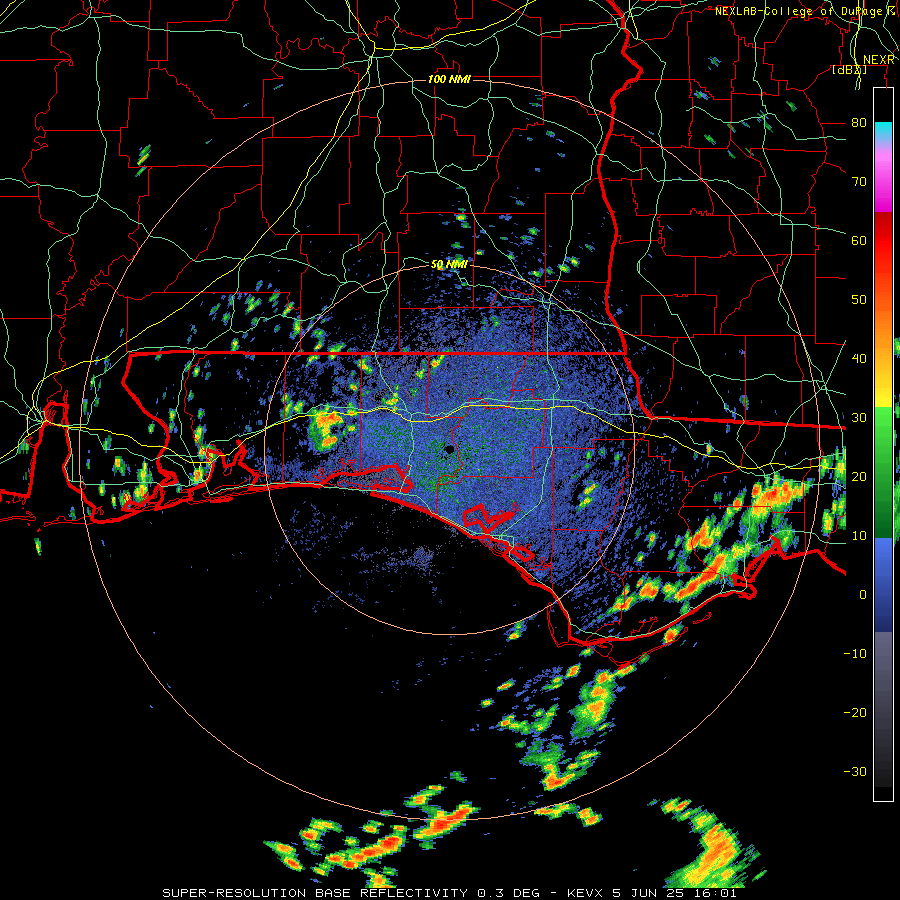
Task: Select the 40 value on dBZ scale
Action: pos(859,359)
